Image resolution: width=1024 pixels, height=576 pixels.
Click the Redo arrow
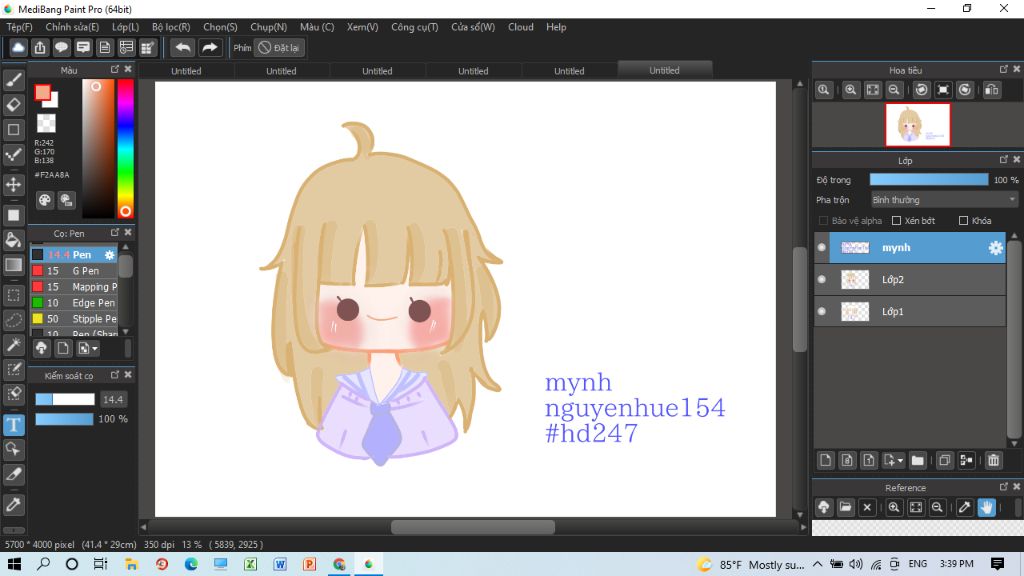pyautogui.click(x=210, y=48)
